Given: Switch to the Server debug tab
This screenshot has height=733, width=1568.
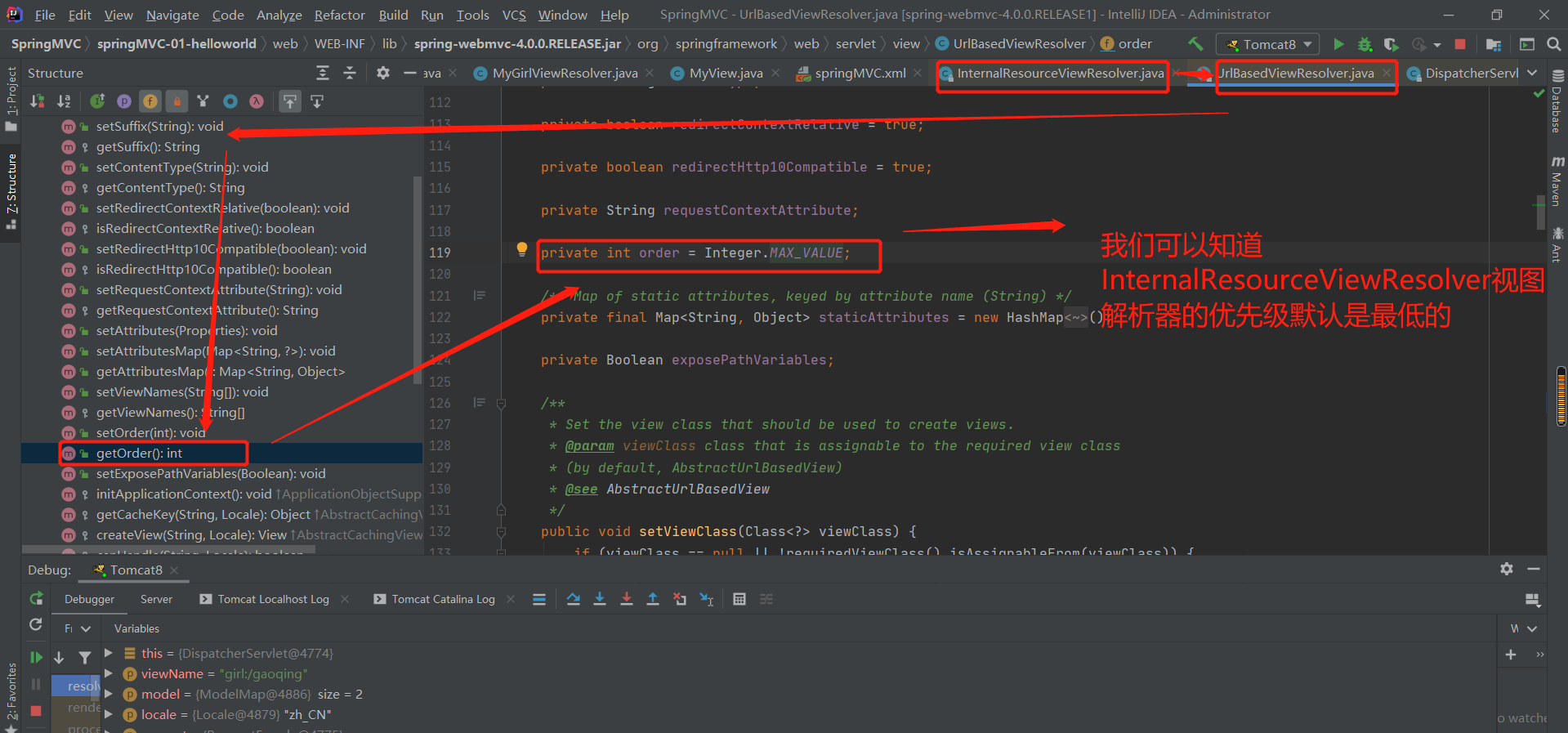Looking at the screenshot, I should [x=156, y=599].
